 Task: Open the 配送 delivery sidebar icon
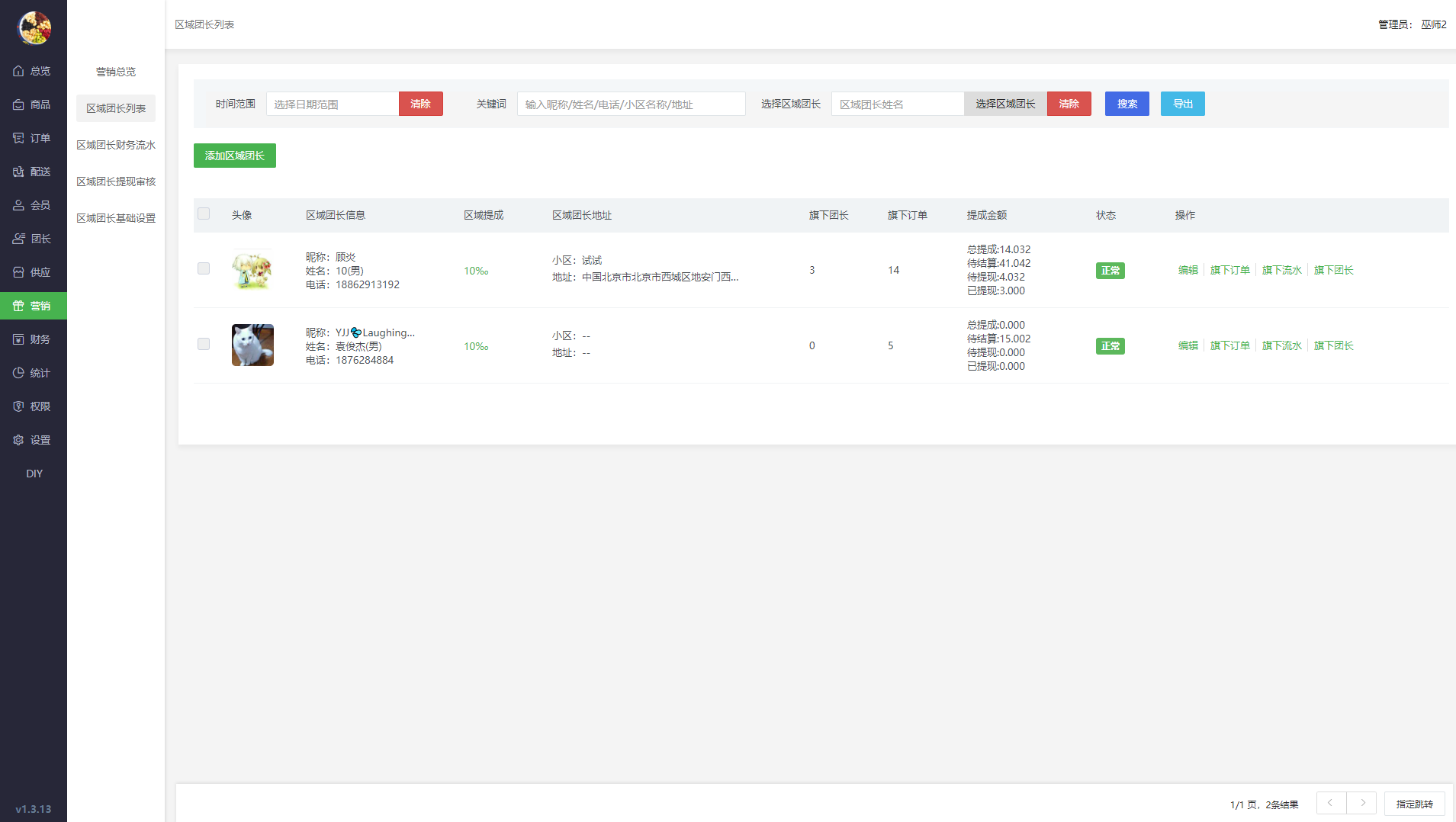coord(19,172)
